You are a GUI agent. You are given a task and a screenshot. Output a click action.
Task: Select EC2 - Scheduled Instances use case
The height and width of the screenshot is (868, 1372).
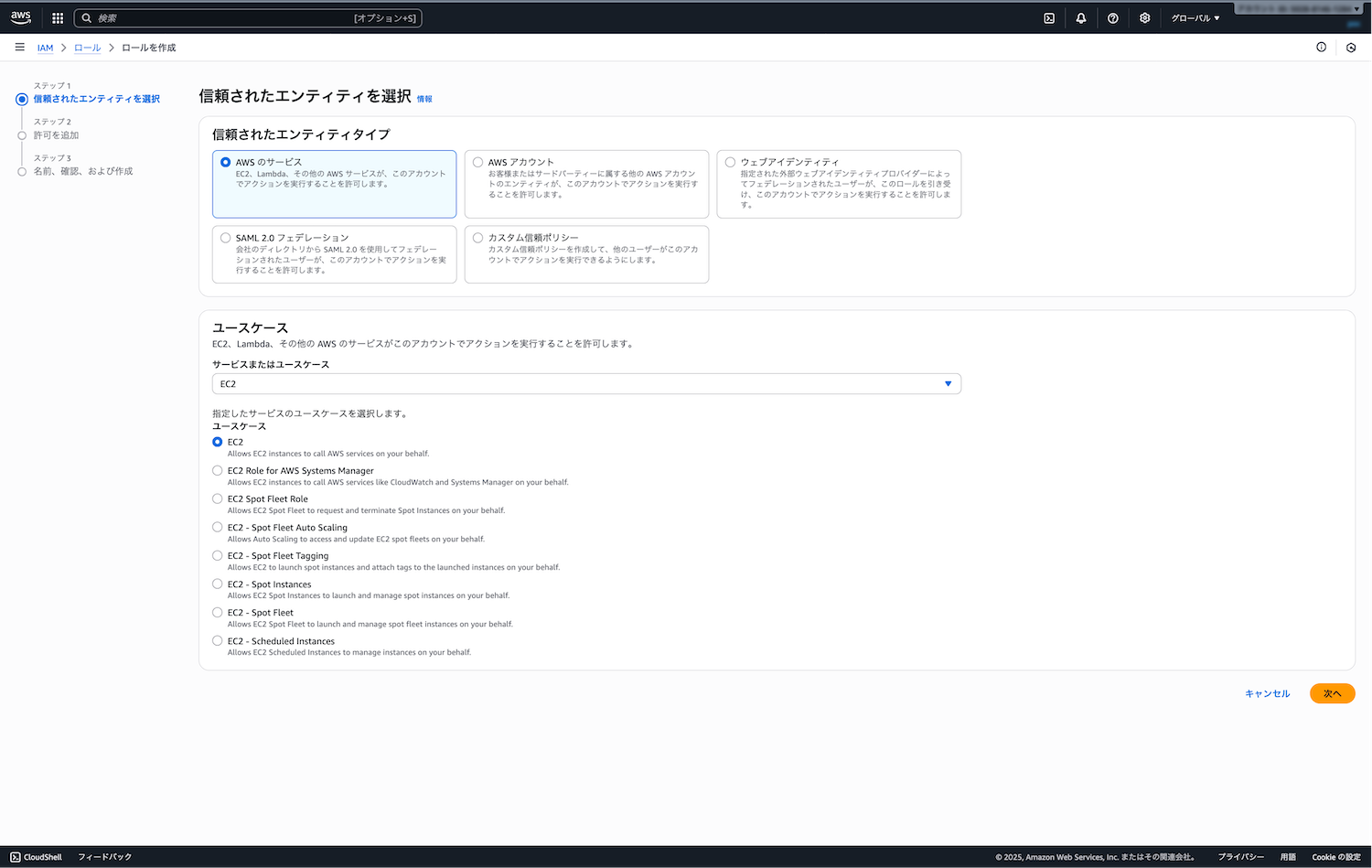[218, 641]
